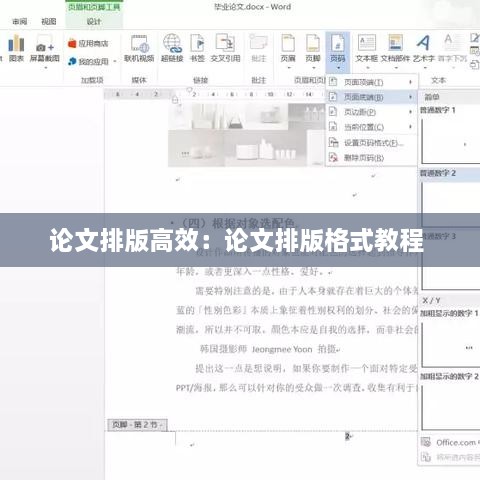This screenshot has width=480, height=480.
Task: Click the 书签 bookmark icon
Action: [x=197, y=44]
